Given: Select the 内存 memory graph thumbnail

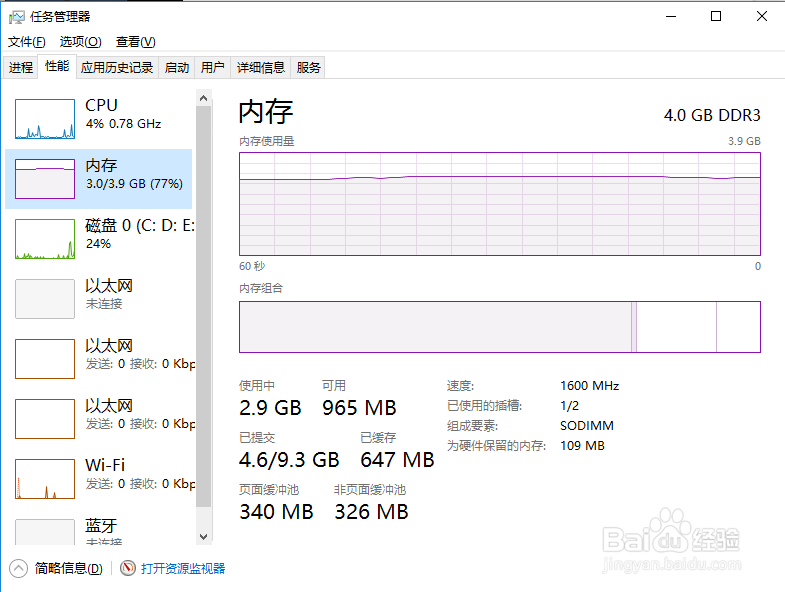Looking at the screenshot, I should 45,179.
